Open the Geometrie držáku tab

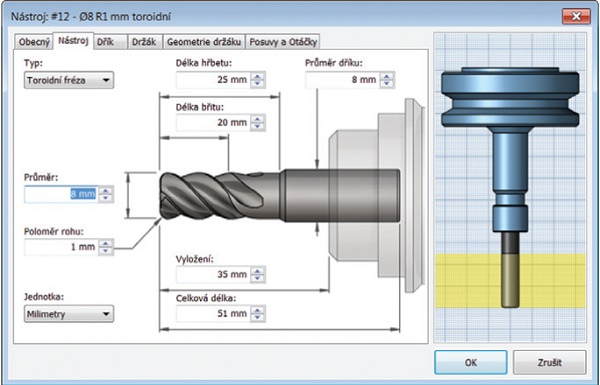pyautogui.click(x=204, y=42)
